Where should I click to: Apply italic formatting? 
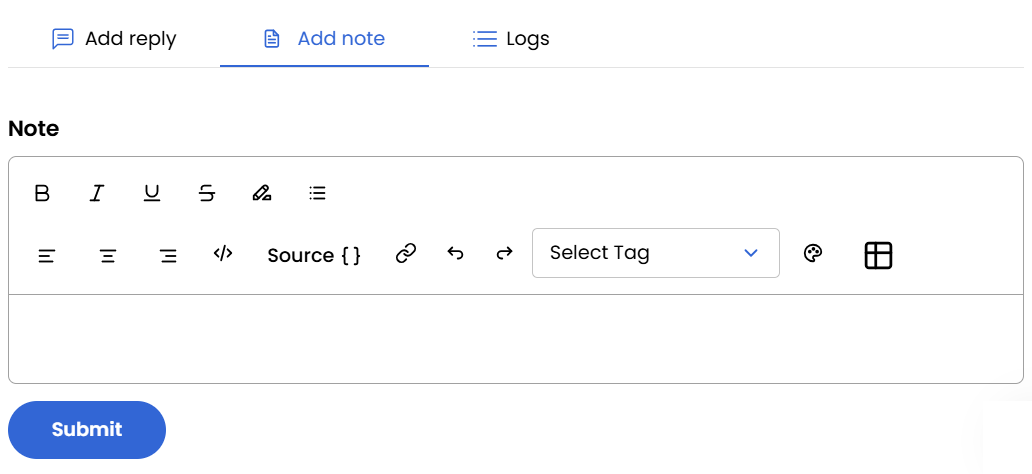(x=97, y=193)
